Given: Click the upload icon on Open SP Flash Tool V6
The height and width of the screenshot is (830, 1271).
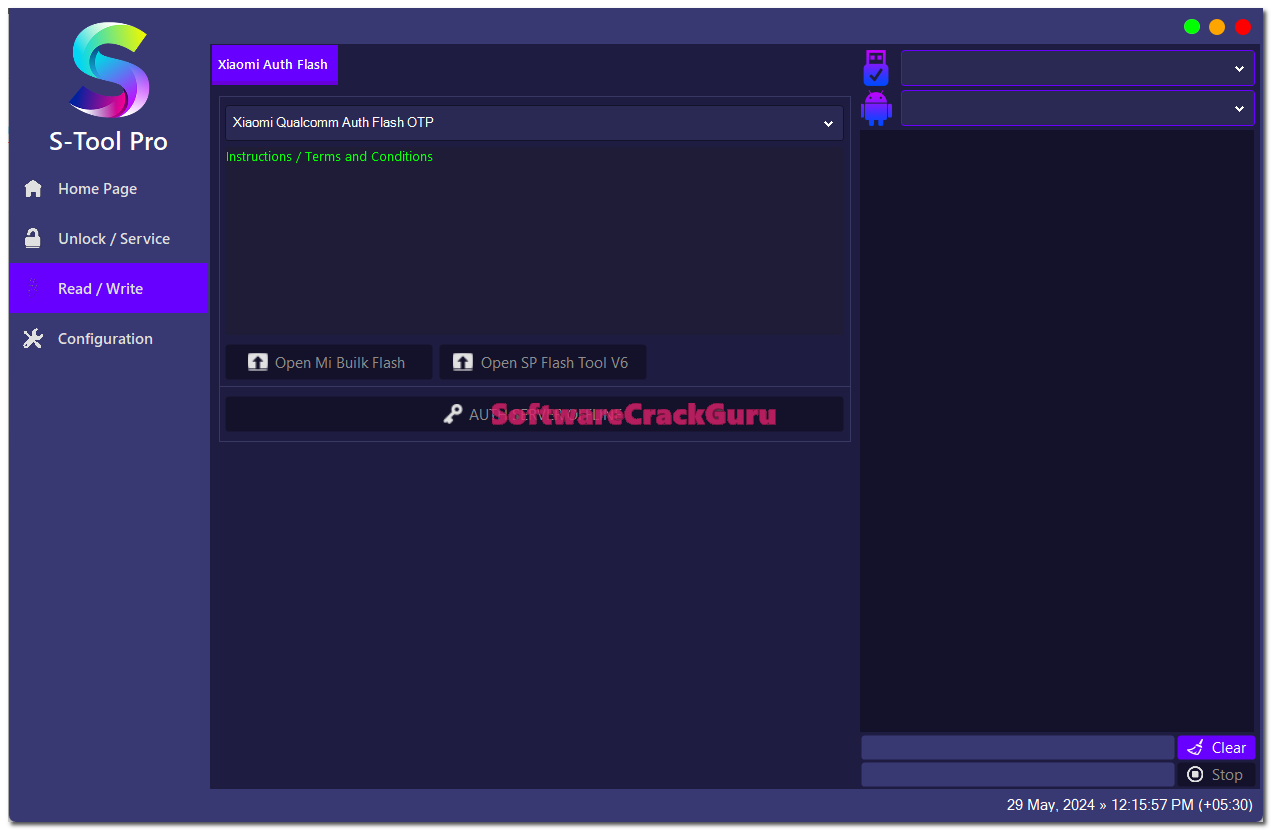Looking at the screenshot, I should [x=463, y=362].
